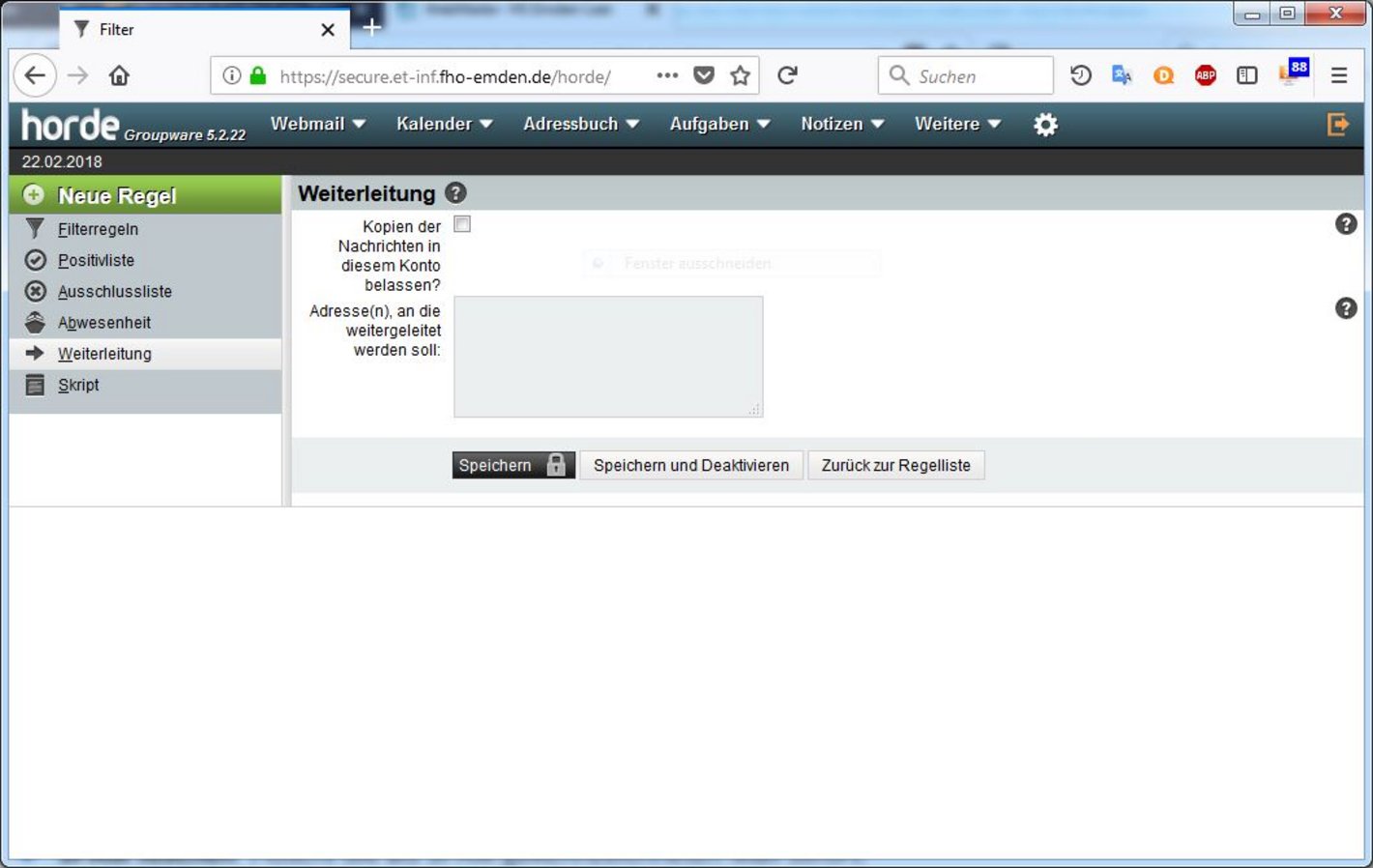Open help for the Kopien der Nachrichten option
Image resolution: width=1373 pixels, height=868 pixels.
(x=1346, y=224)
